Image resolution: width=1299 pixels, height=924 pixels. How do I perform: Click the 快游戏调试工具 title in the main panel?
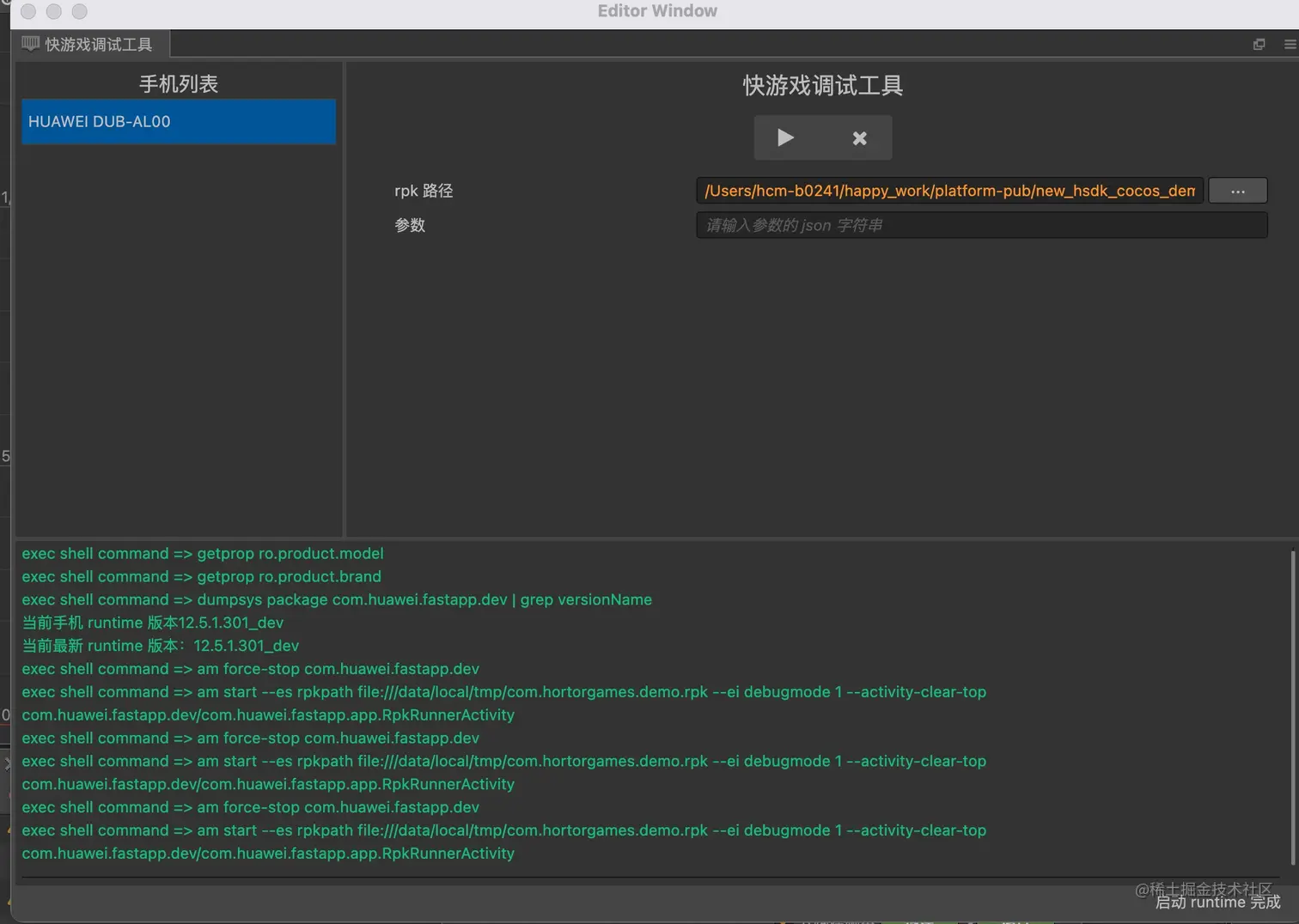pyautogui.click(x=822, y=85)
